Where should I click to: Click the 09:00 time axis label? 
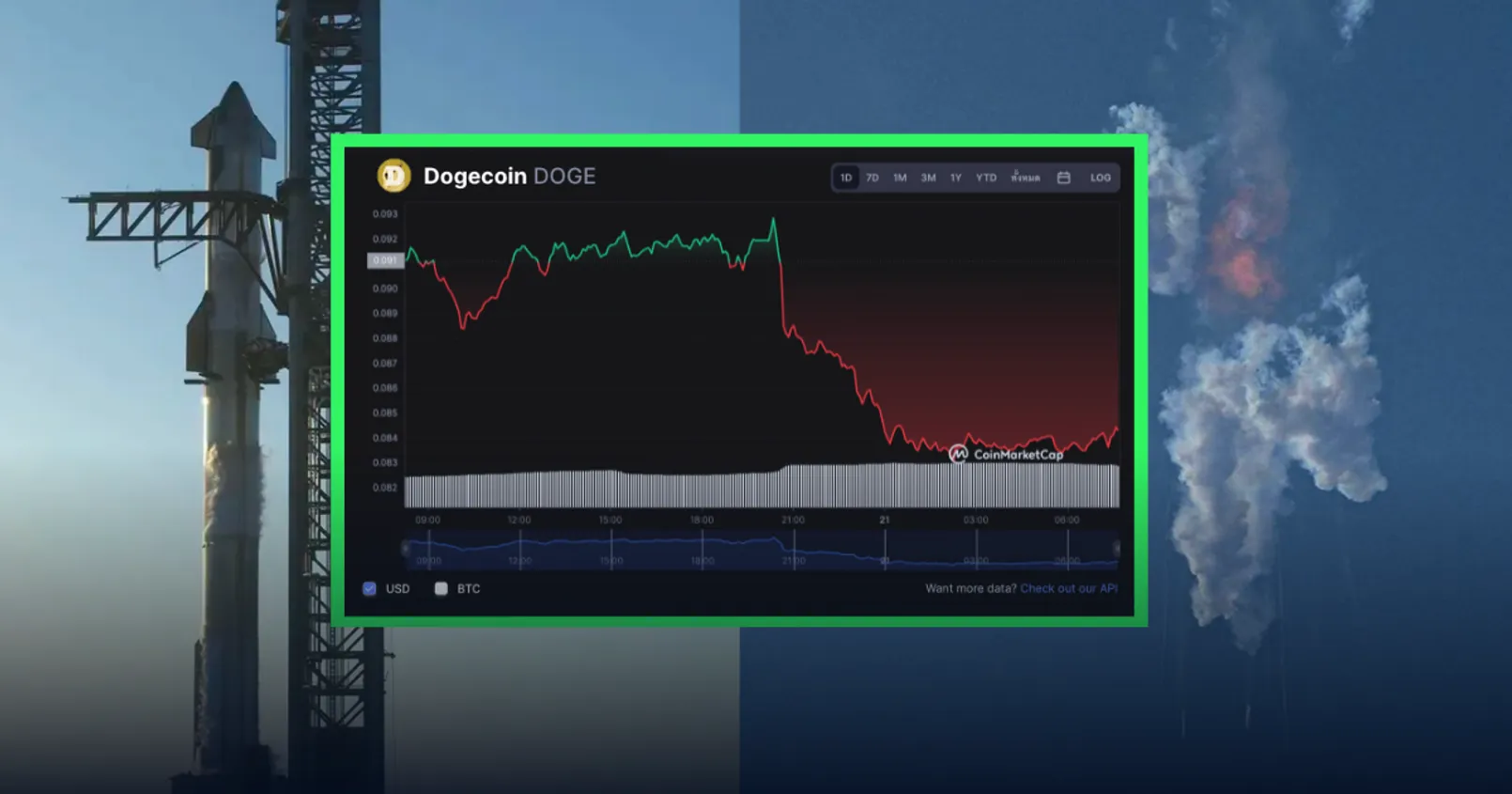pos(427,520)
